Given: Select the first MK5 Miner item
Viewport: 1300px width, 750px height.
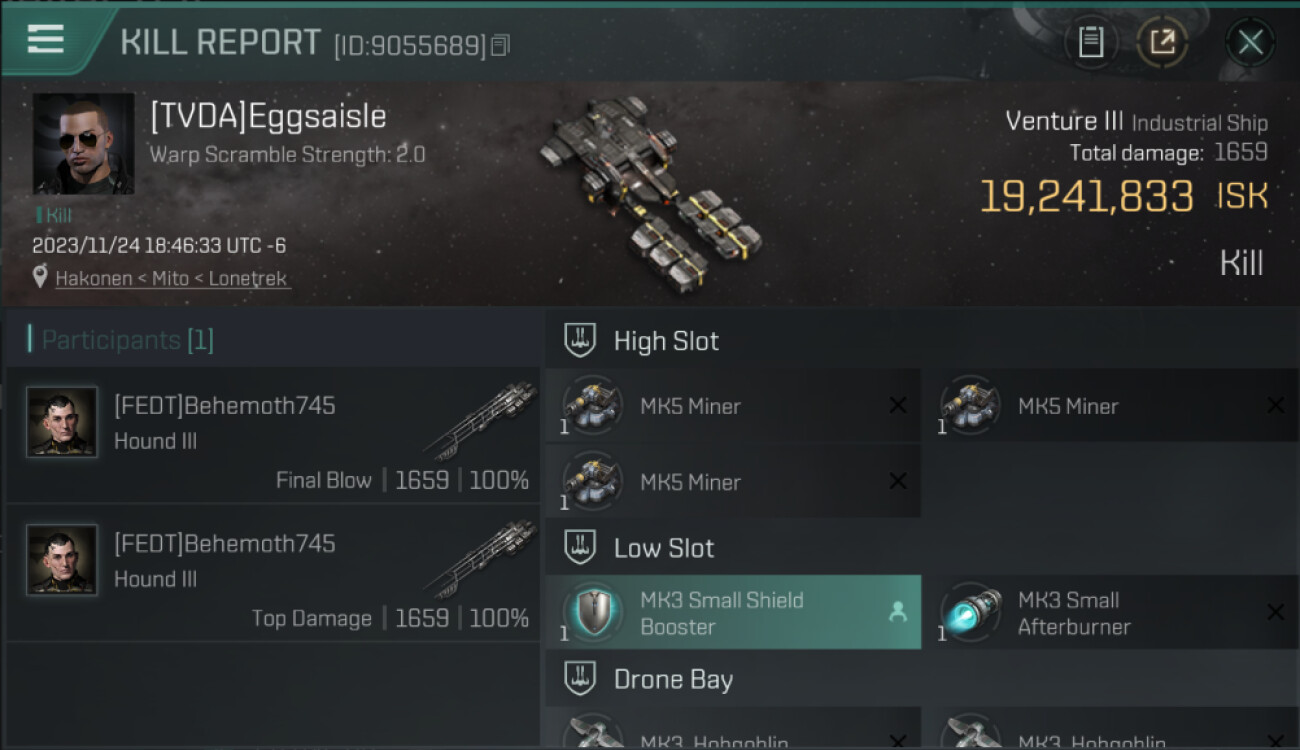Looking at the screenshot, I should tap(733, 405).
